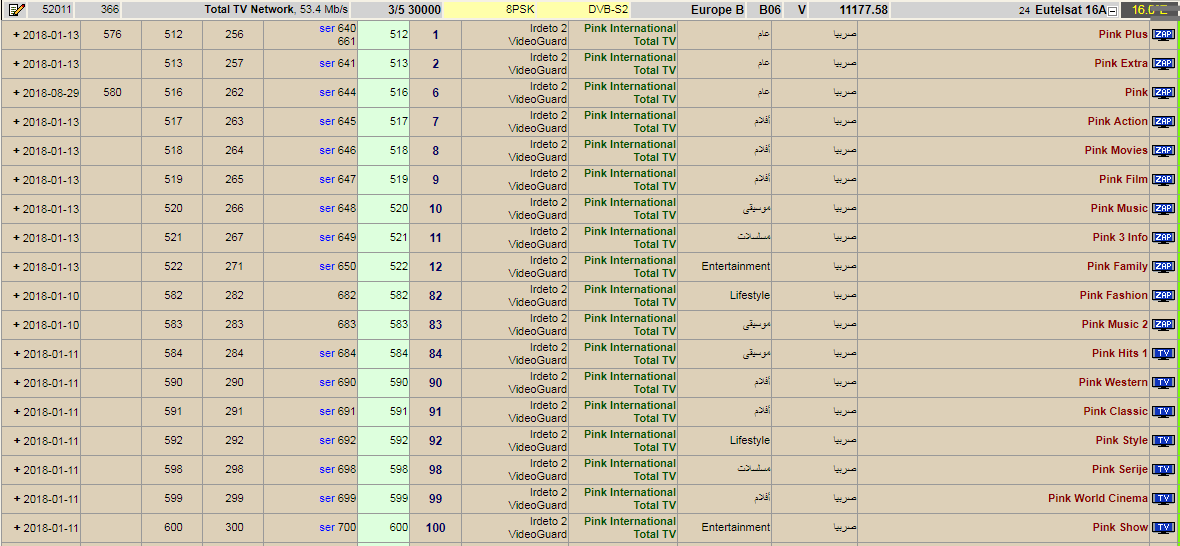1180x546 pixels.
Task: Open the ZAP icon next to Pink Action
Action: pyautogui.click(x=1163, y=122)
